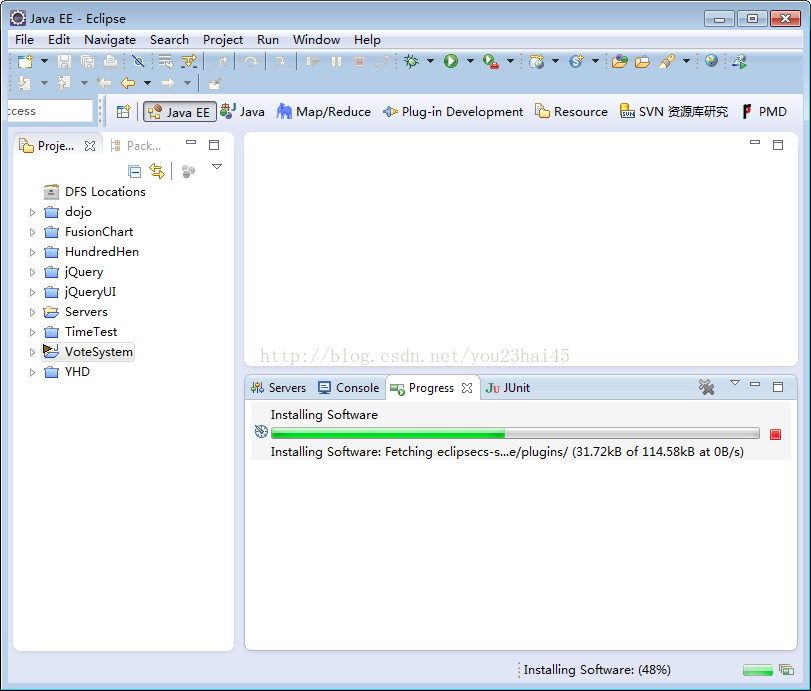This screenshot has height=691, width=811.
Task: Click the green Run button icon
Action: pos(451,61)
